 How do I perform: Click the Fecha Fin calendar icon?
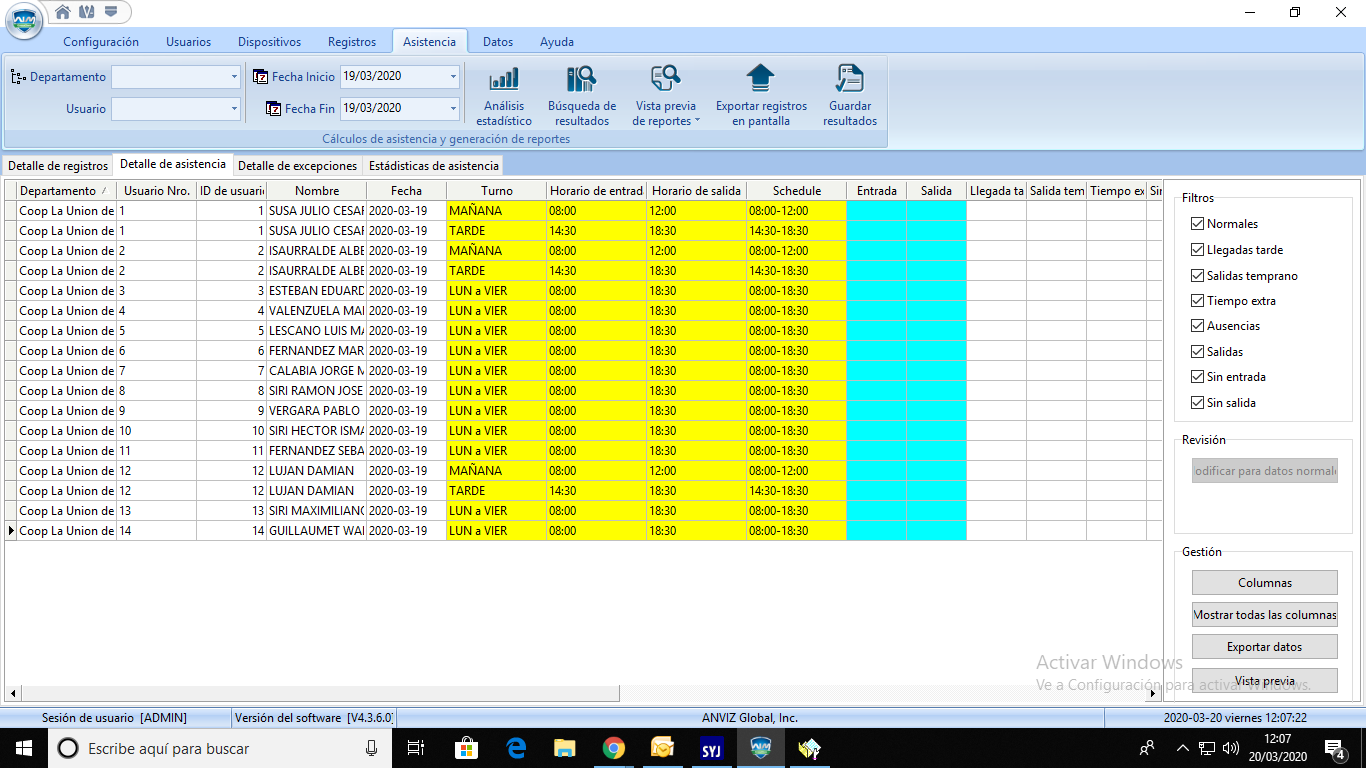(273, 108)
